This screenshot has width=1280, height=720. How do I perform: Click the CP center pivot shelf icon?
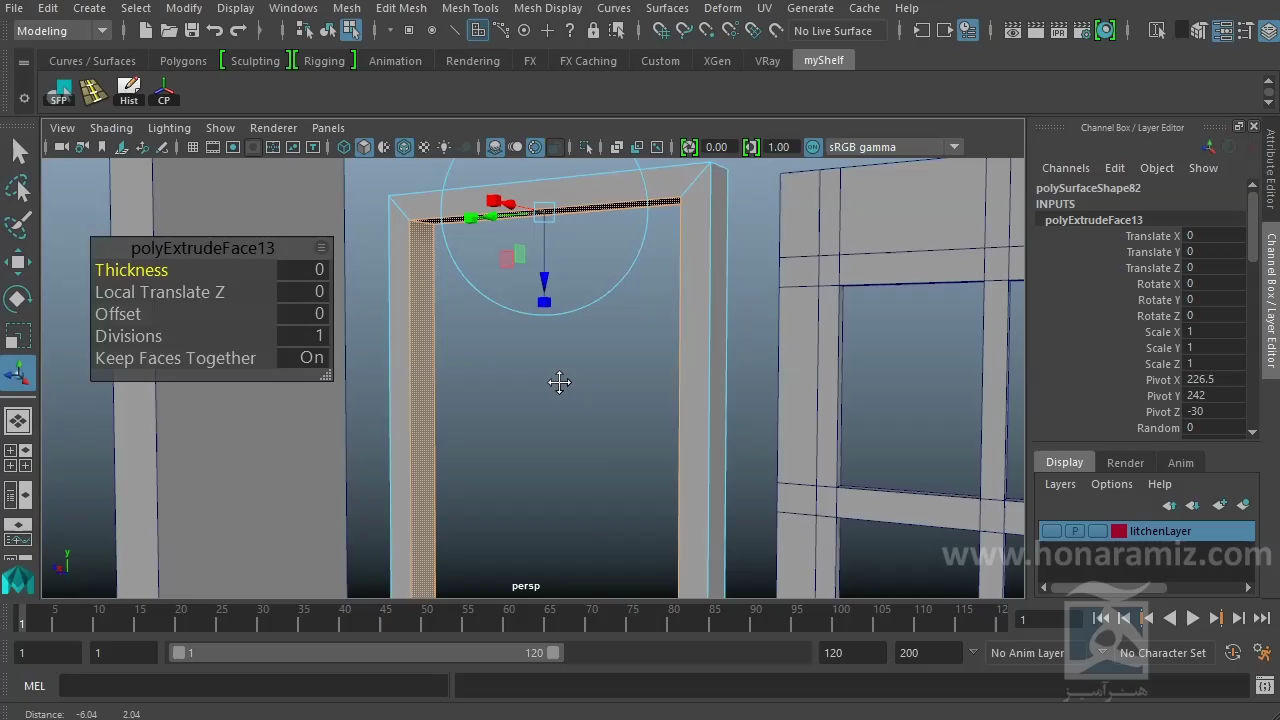(164, 92)
